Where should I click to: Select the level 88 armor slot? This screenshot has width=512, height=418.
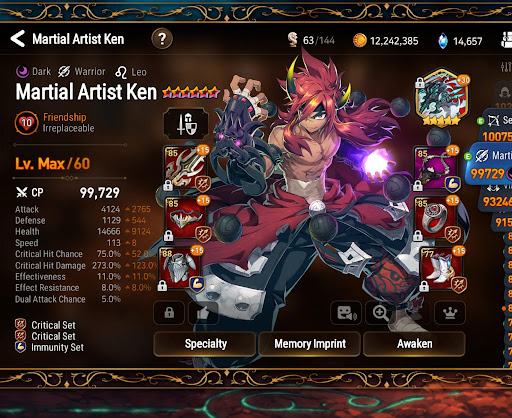[x=180, y=269]
